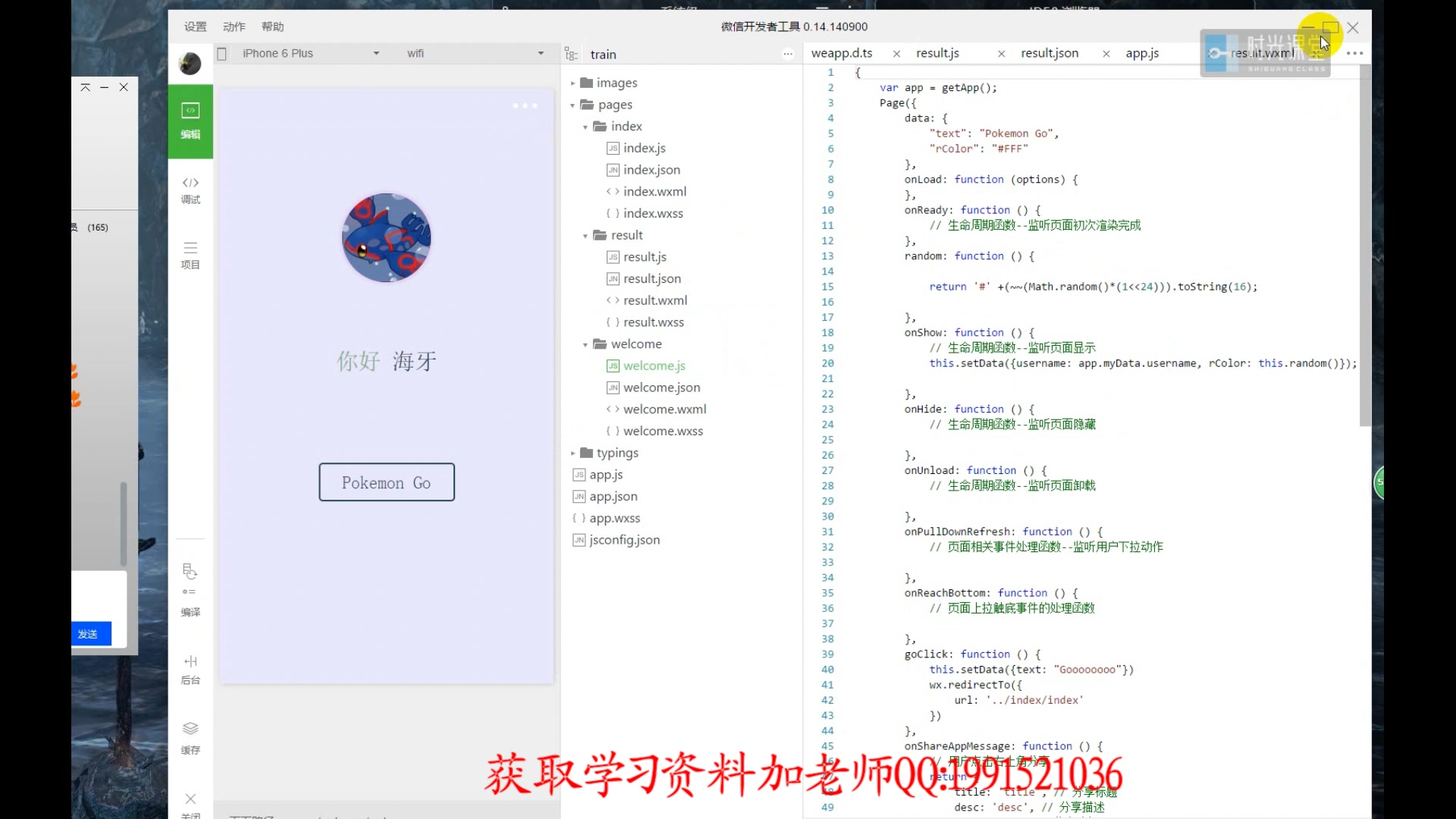This screenshot has width=1456, height=819.
Task: Close the result.js tab
Action: tap(1001, 54)
